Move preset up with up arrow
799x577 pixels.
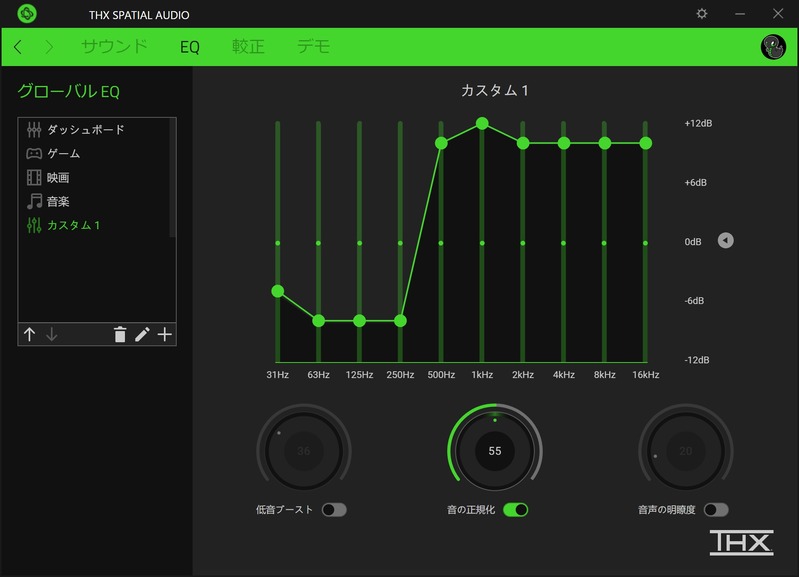coord(30,334)
